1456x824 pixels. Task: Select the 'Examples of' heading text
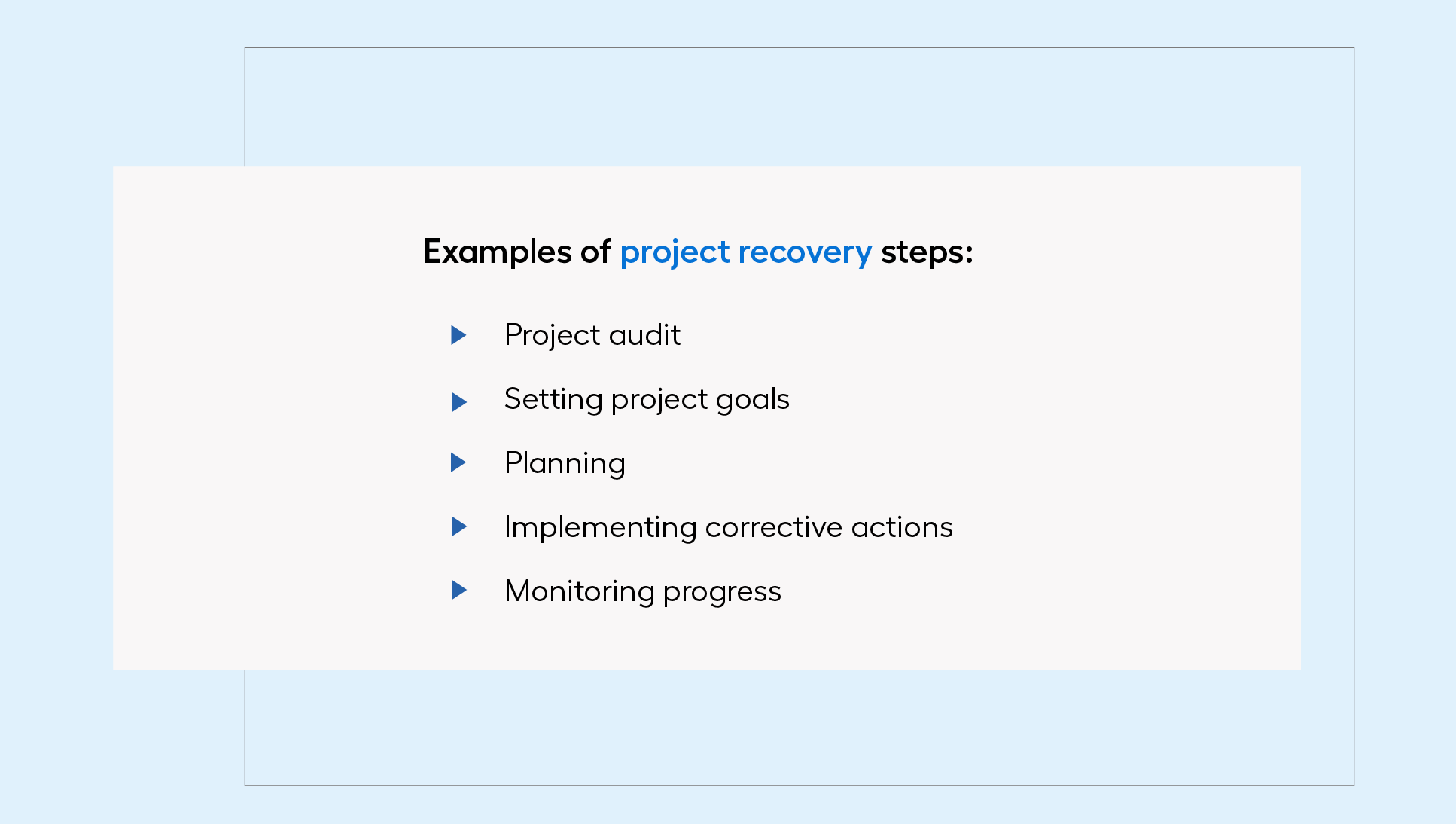tap(517, 252)
